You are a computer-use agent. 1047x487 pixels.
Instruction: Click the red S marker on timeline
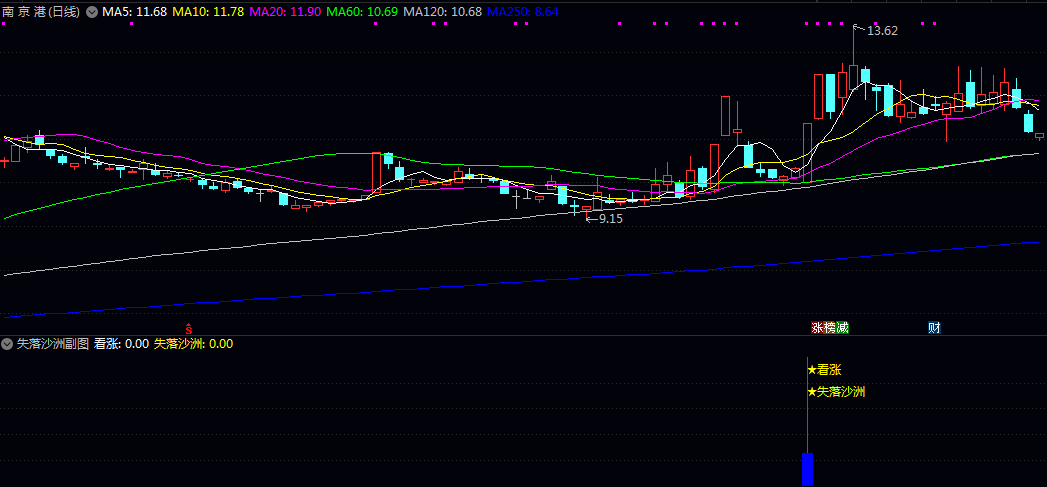pyautogui.click(x=189, y=327)
